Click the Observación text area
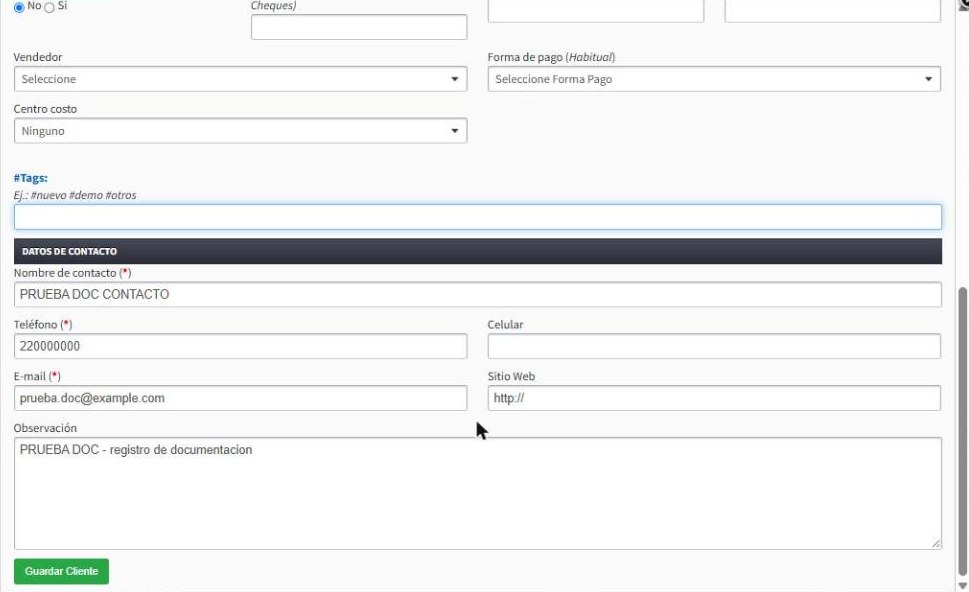Screen dimensions: 969x592 pyautogui.click(x=478, y=493)
